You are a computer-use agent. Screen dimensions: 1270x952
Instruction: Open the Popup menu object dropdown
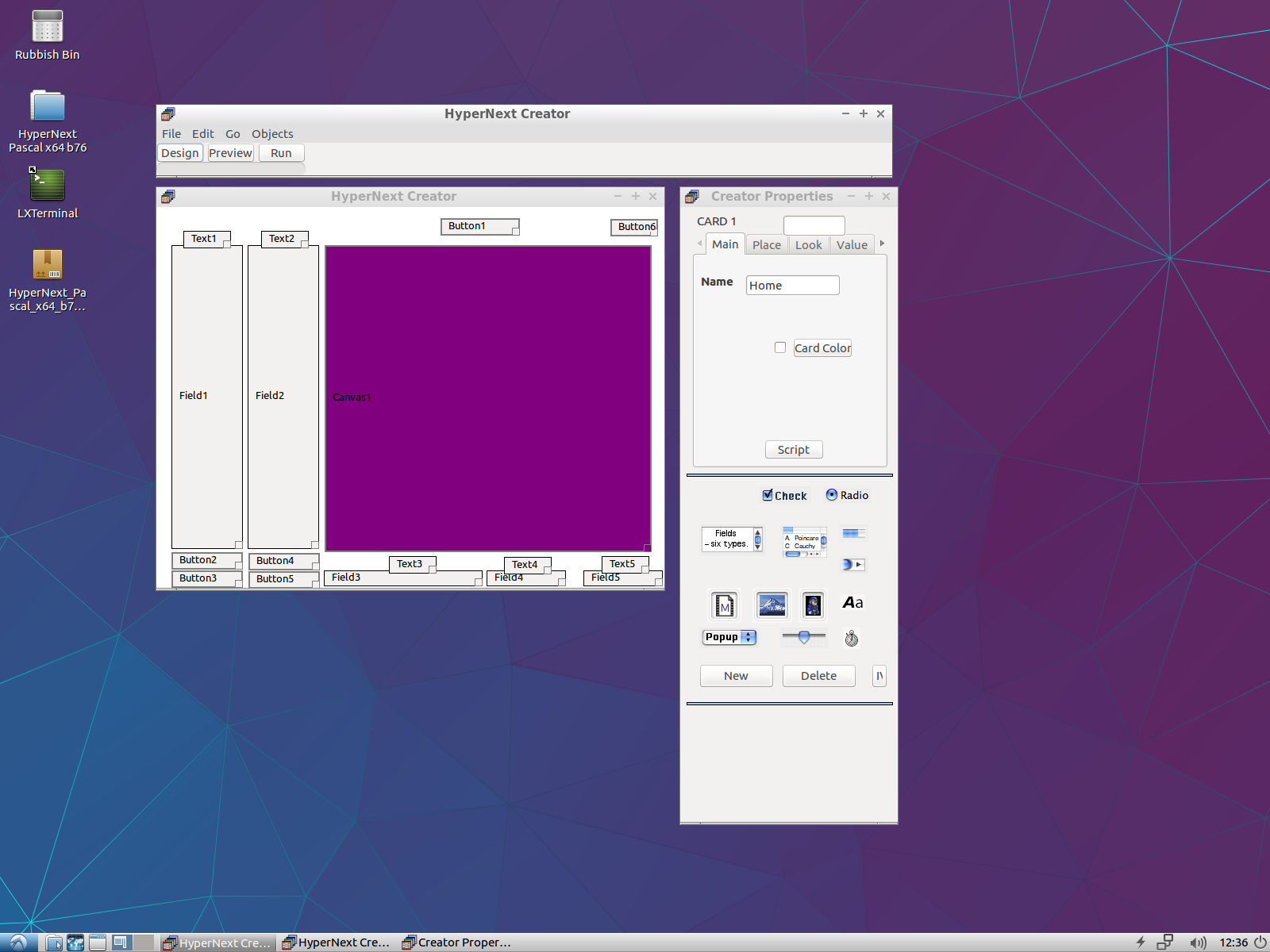tap(729, 637)
